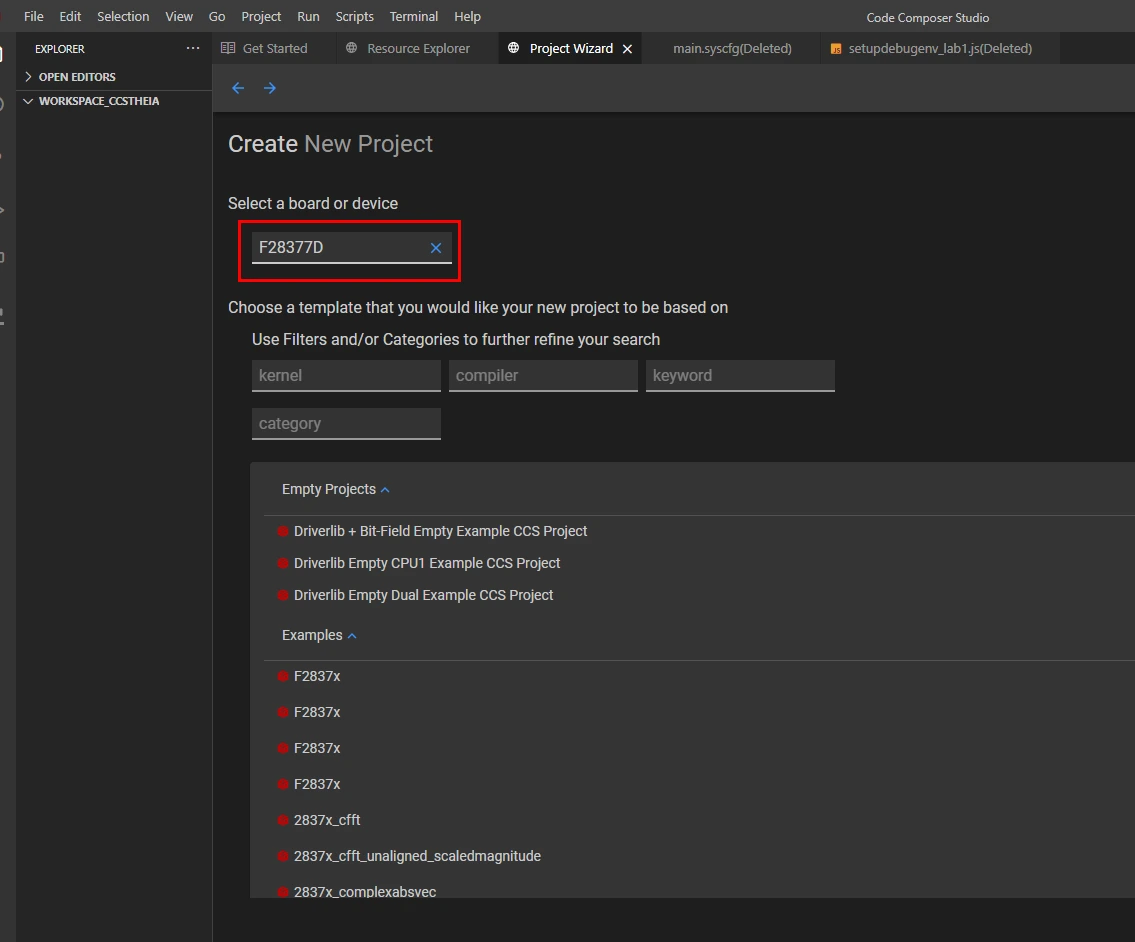Open the Selection menu
Image resolution: width=1135 pixels, height=942 pixels.
pyautogui.click(x=123, y=16)
